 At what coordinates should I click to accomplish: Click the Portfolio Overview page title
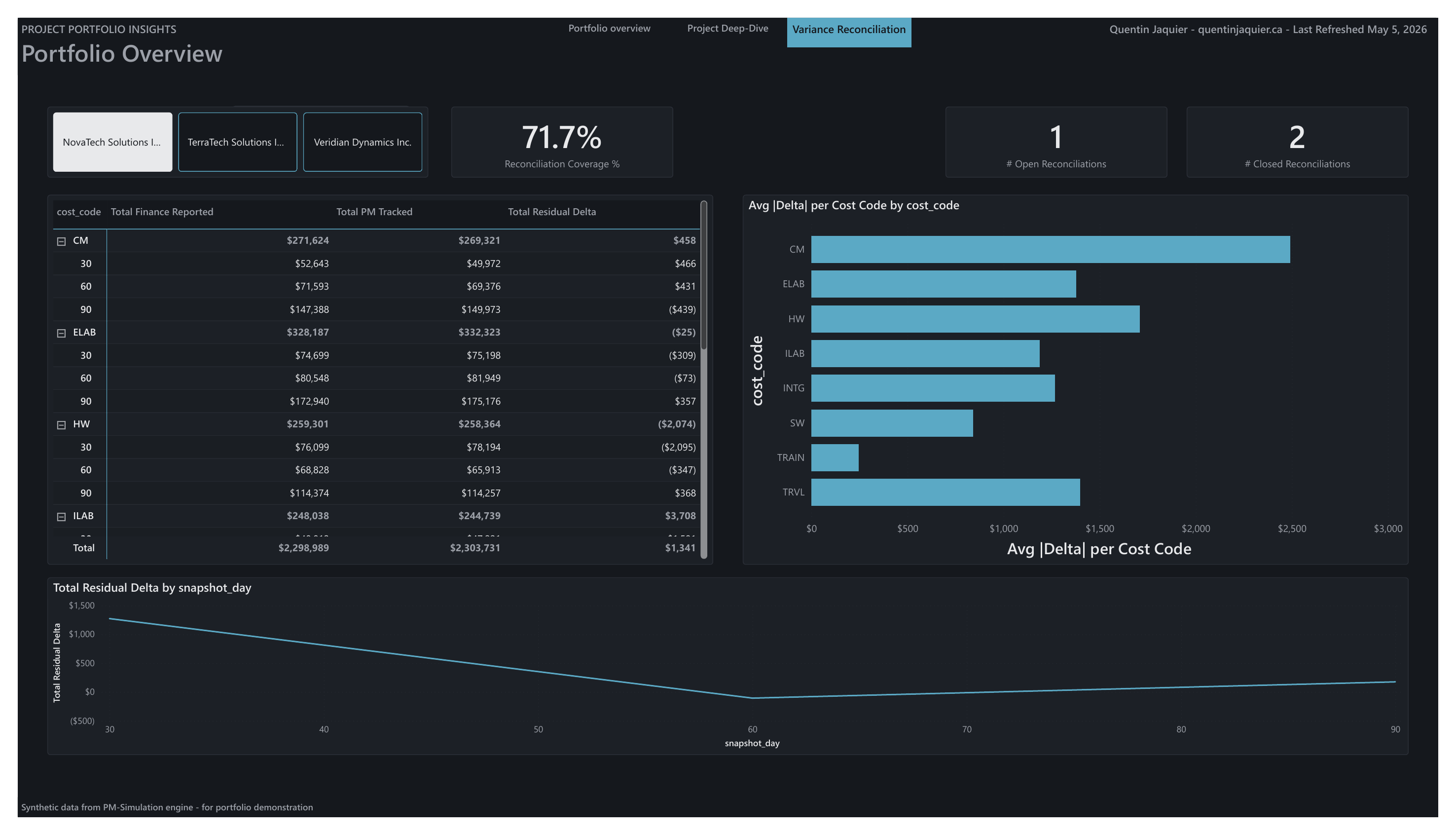pos(121,53)
